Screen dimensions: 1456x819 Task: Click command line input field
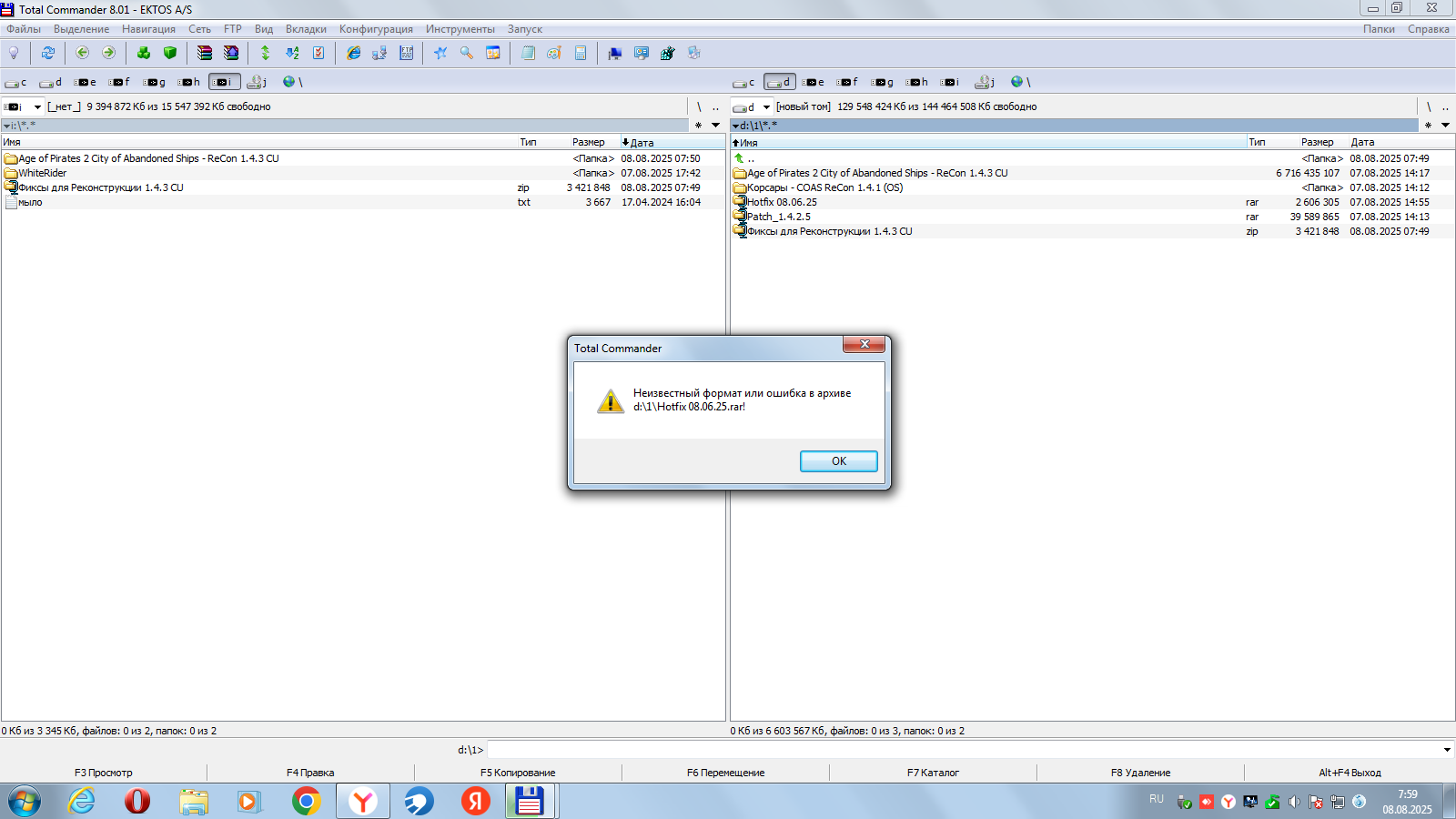coord(964,750)
